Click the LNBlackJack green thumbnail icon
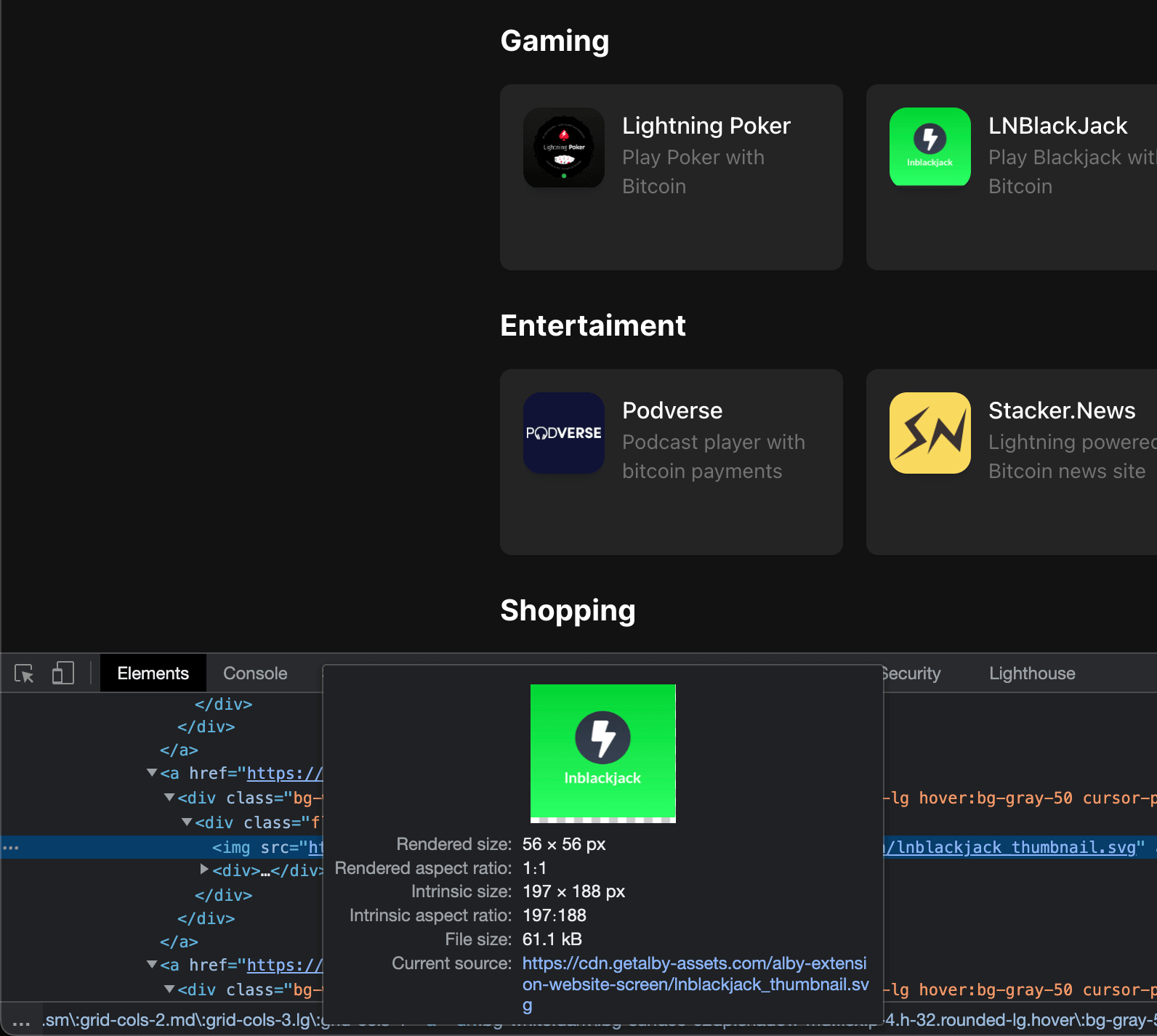The width and height of the screenshot is (1157, 1036). coord(930,148)
